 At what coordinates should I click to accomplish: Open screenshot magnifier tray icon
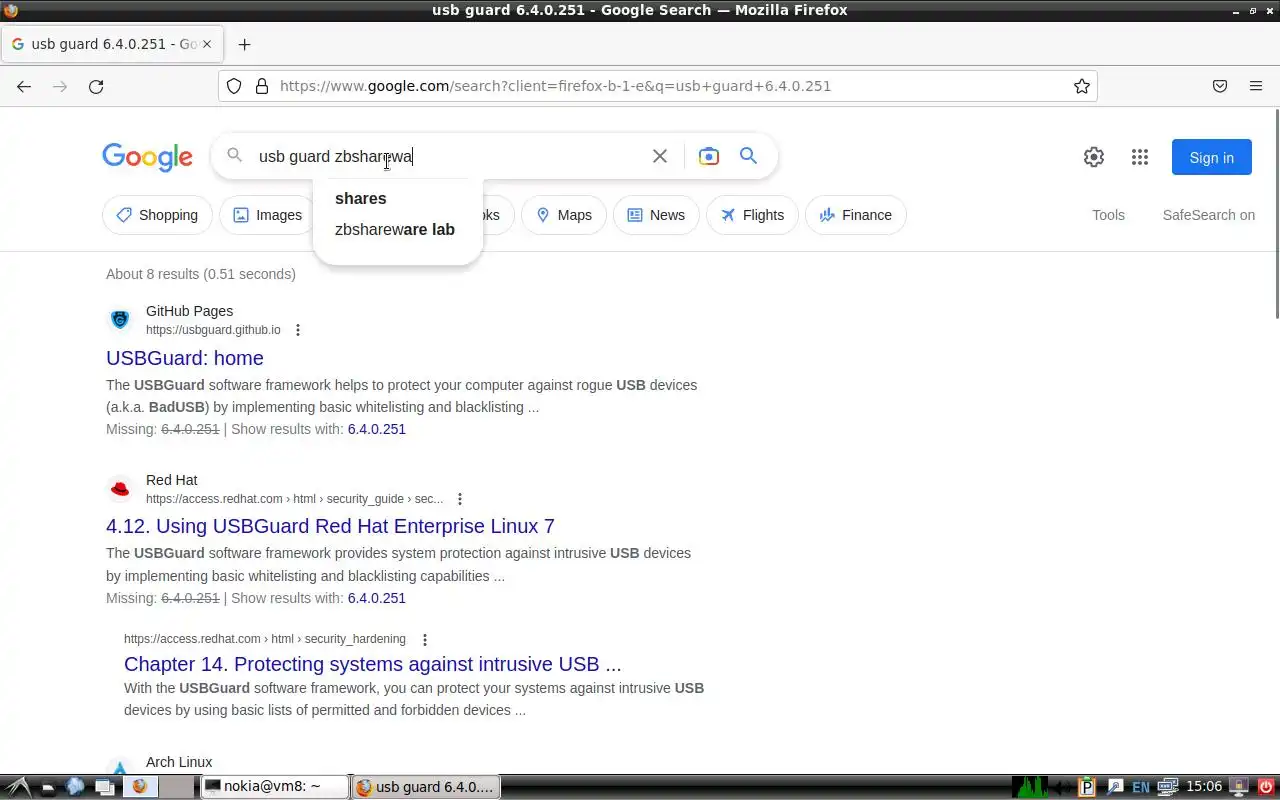tap(1115, 787)
